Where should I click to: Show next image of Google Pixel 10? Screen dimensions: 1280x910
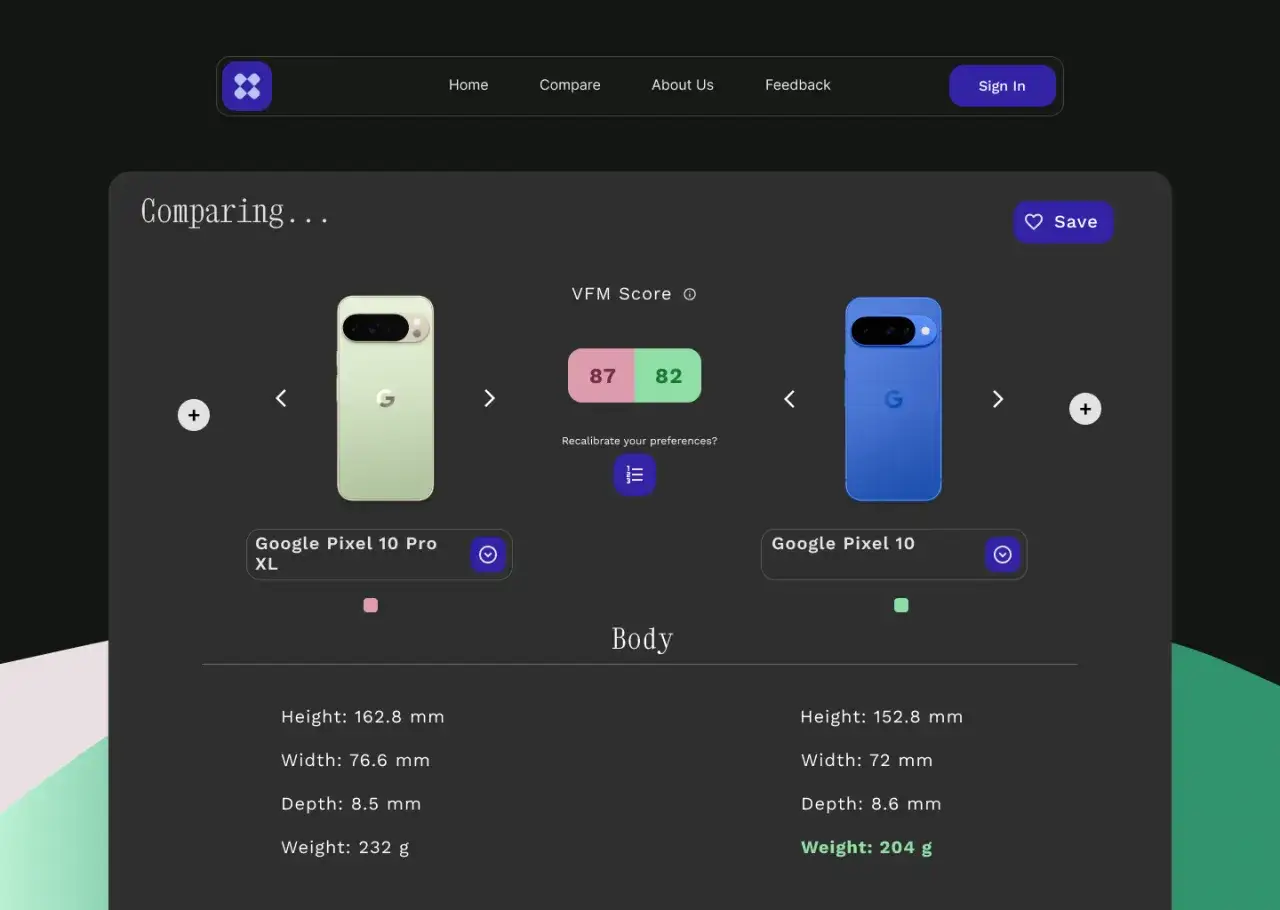pyautogui.click(x=997, y=399)
